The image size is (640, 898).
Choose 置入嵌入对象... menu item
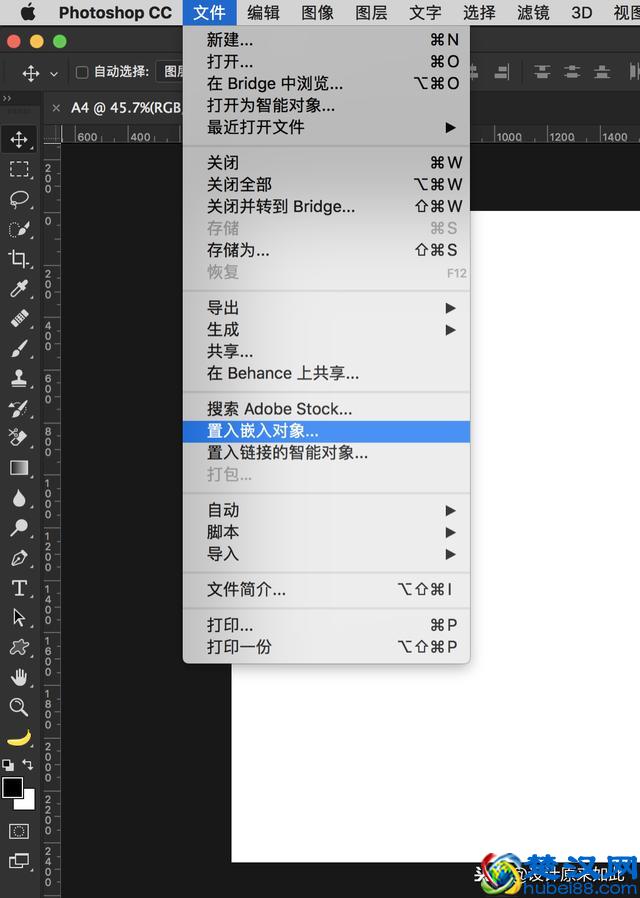click(x=326, y=431)
